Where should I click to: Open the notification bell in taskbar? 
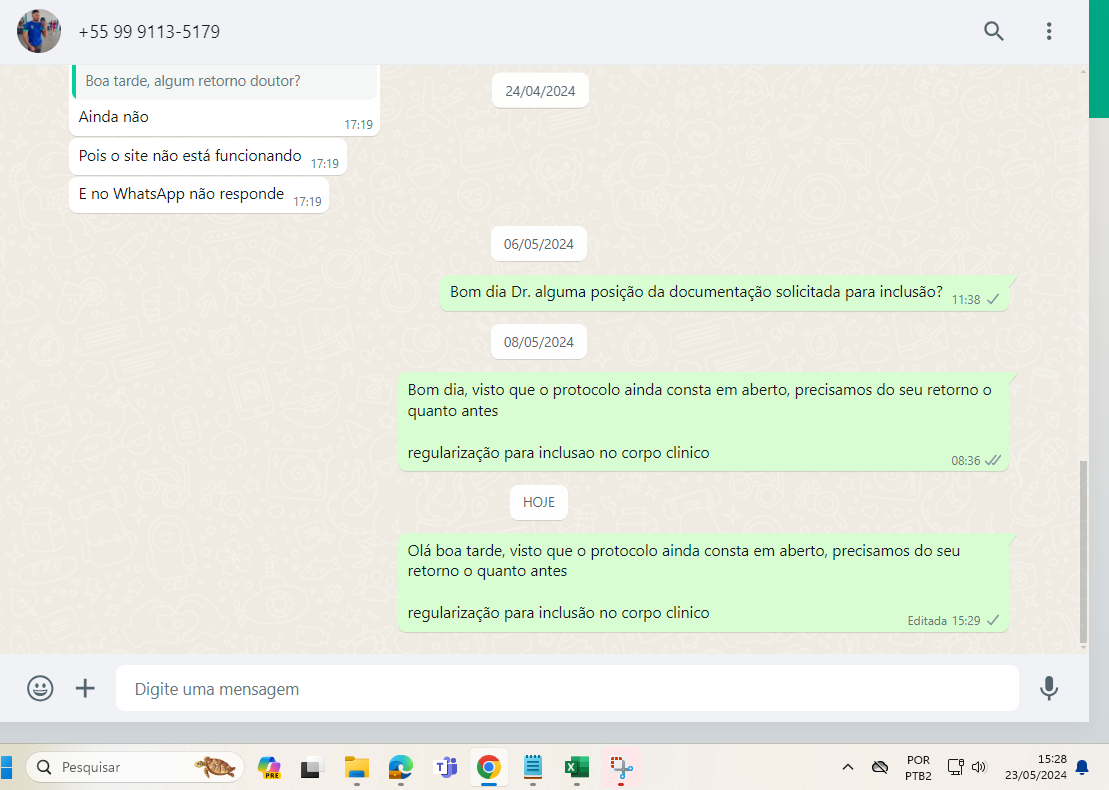(x=1082, y=767)
